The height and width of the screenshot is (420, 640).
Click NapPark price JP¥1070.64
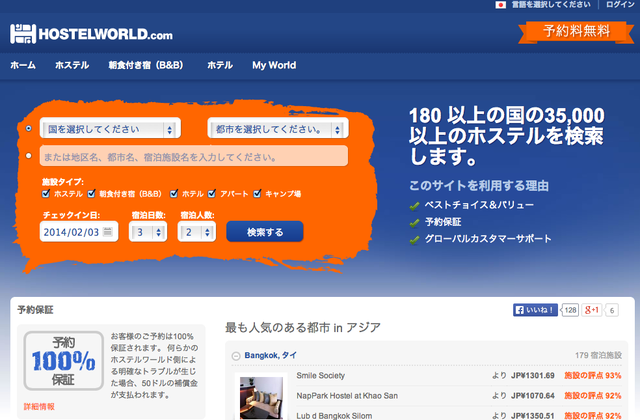[532, 396]
